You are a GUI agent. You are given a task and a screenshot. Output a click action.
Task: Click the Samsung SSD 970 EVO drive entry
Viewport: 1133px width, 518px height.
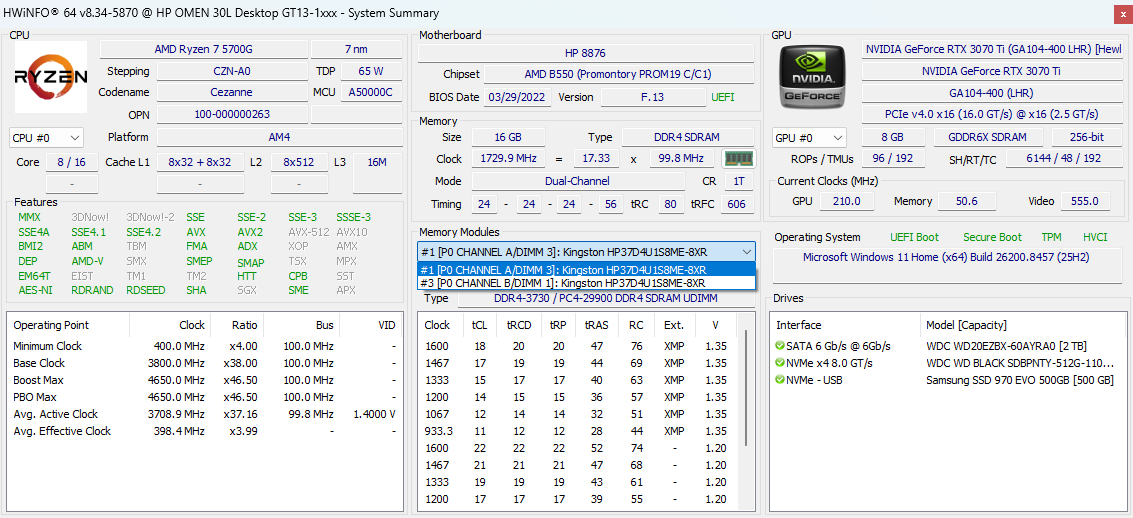(x=1020, y=380)
